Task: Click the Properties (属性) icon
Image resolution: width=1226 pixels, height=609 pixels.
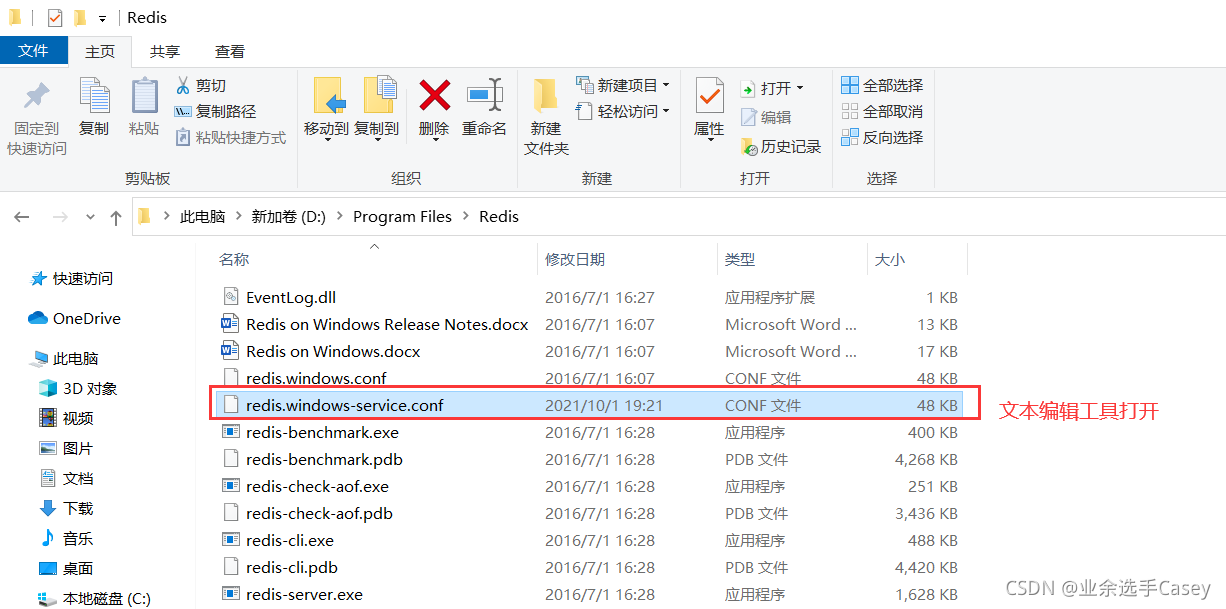Action: click(x=709, y=96)
